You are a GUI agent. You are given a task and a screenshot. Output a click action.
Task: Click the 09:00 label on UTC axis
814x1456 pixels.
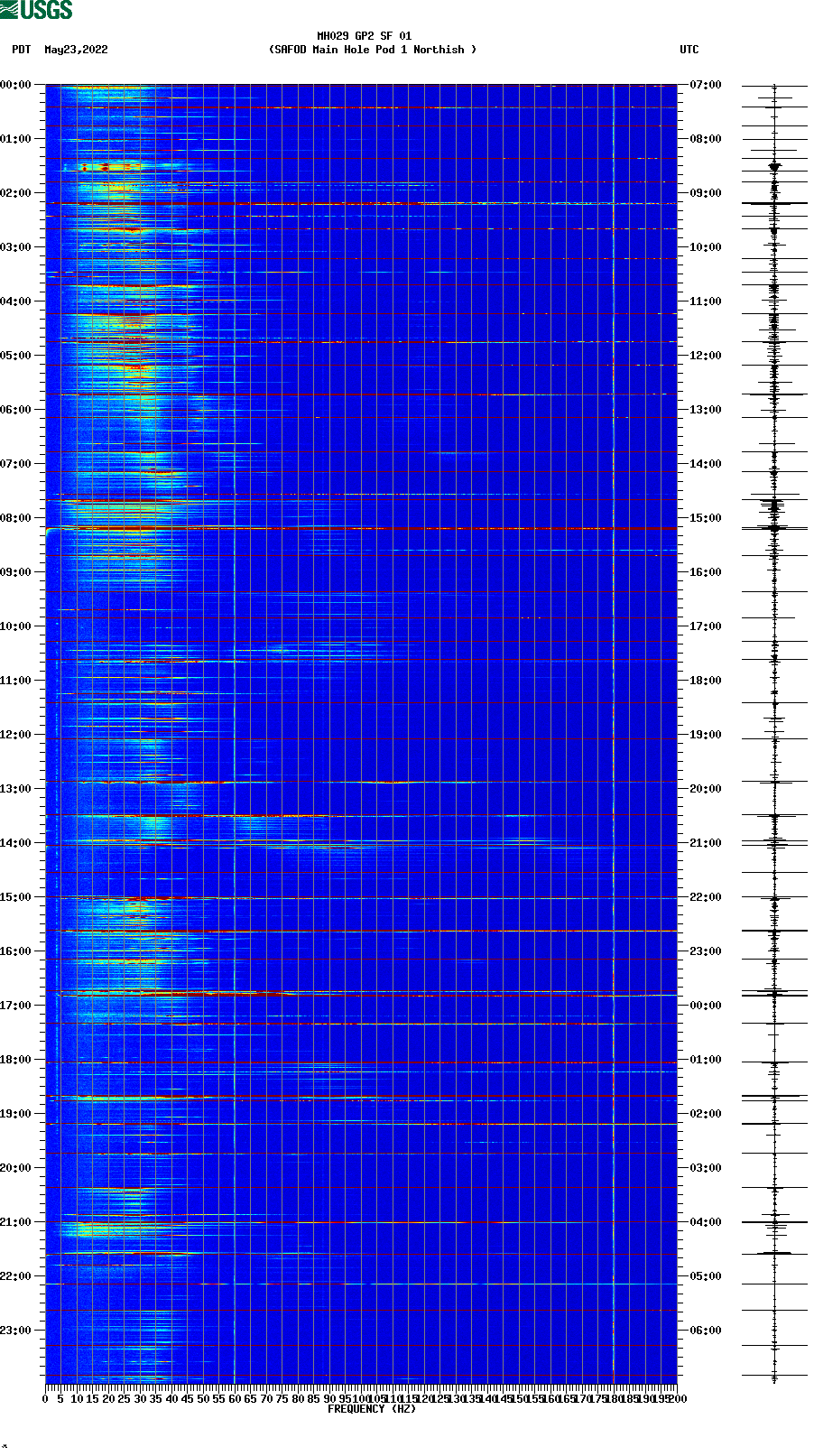click(706, 193)
